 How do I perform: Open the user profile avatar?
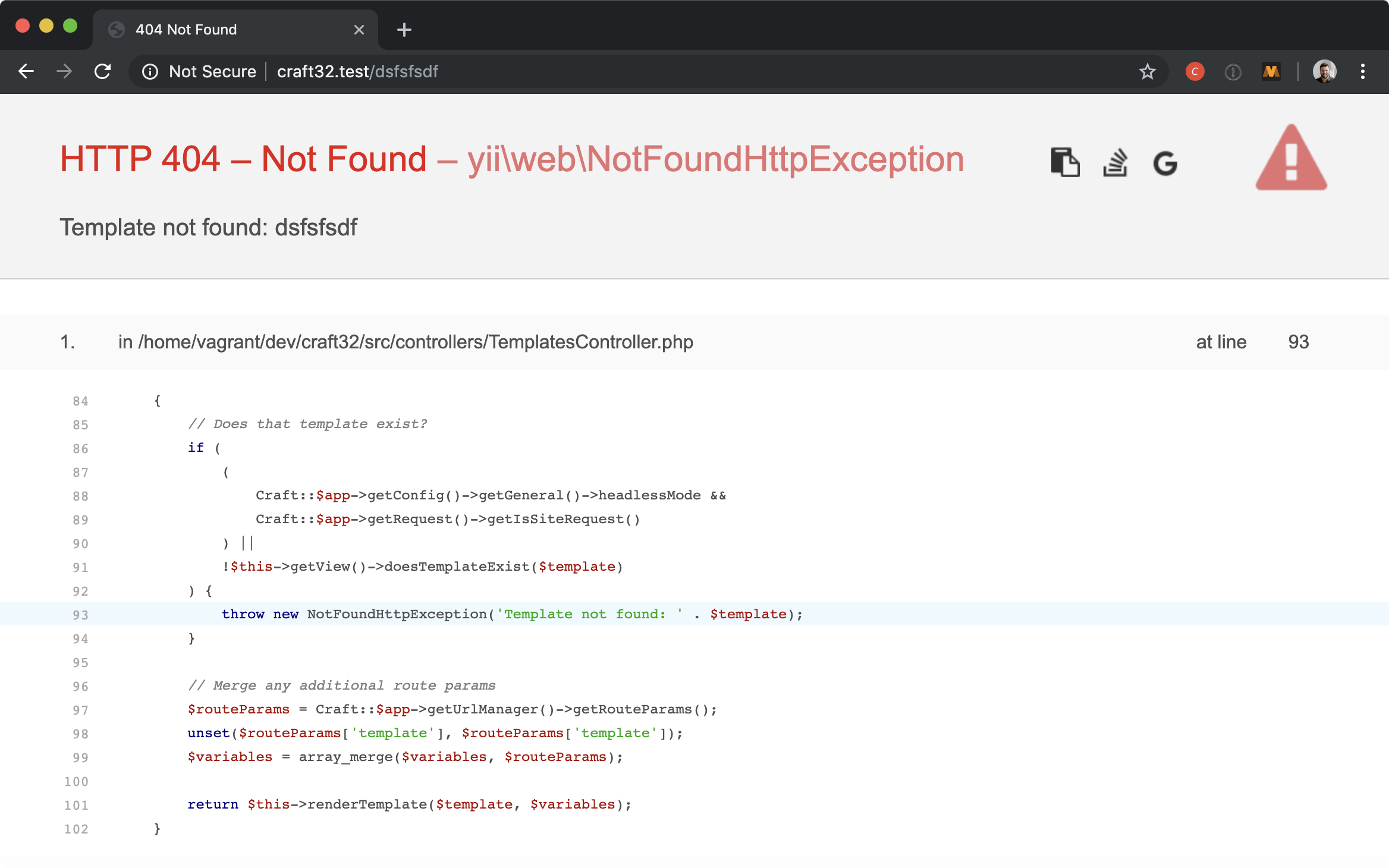[x=1324, y=72]
